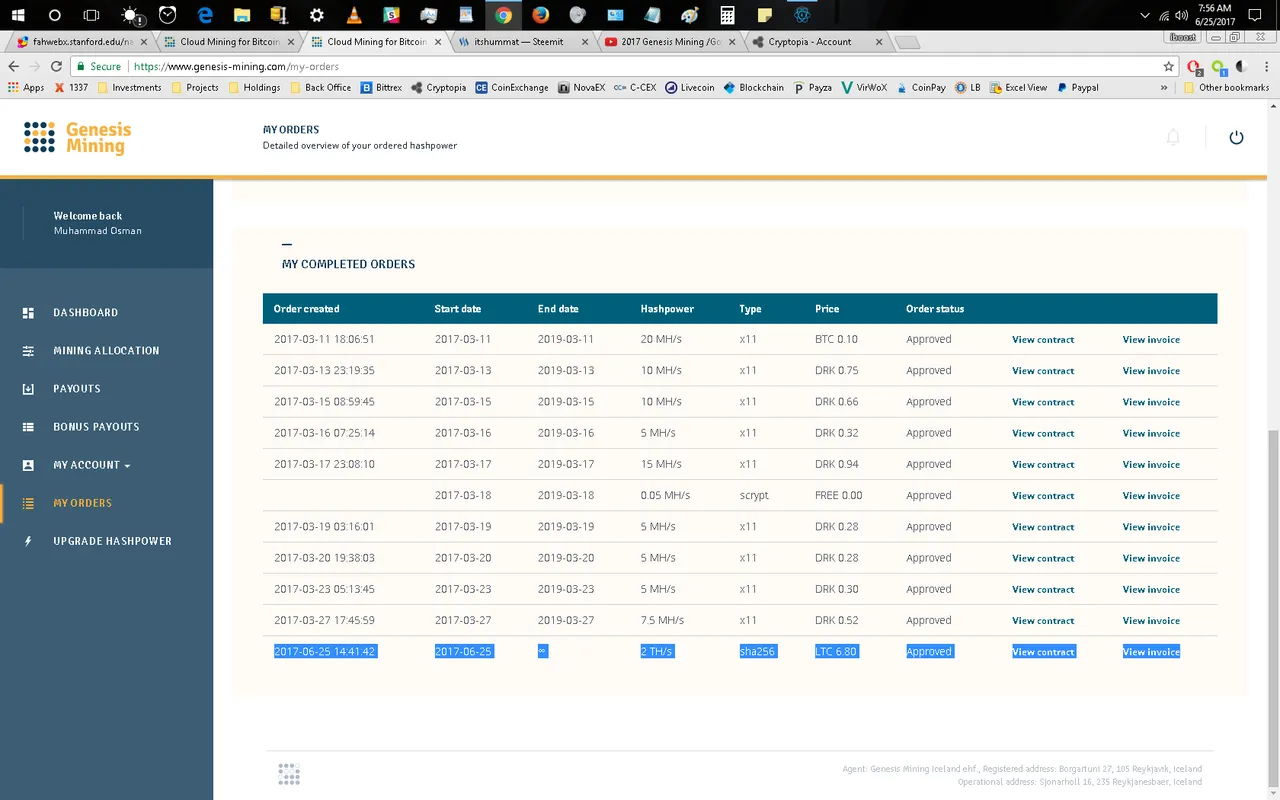The width and height of the screenshot is (1280, 800).
Task: Click the Mining Allocation sliders icon
Action: pos(29,351)
